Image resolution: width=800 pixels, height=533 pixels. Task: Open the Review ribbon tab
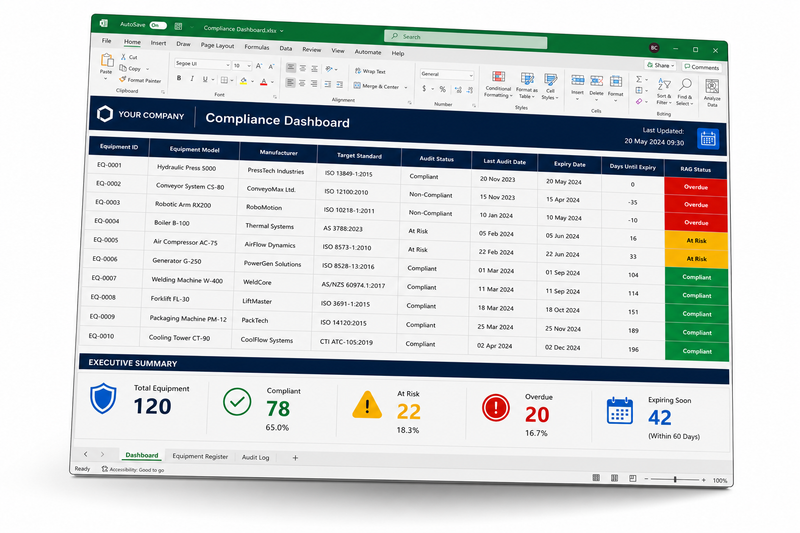click(x=311, y=49)
